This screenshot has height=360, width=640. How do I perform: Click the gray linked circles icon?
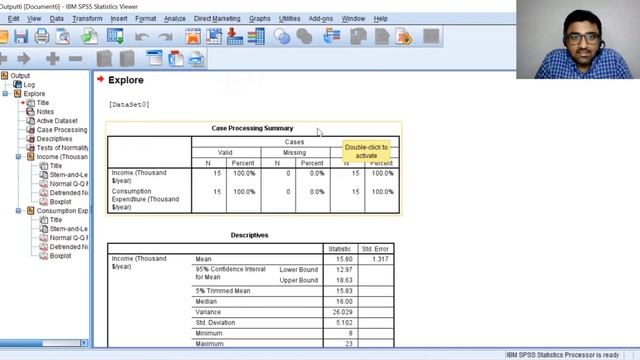(x=304, y=36)
